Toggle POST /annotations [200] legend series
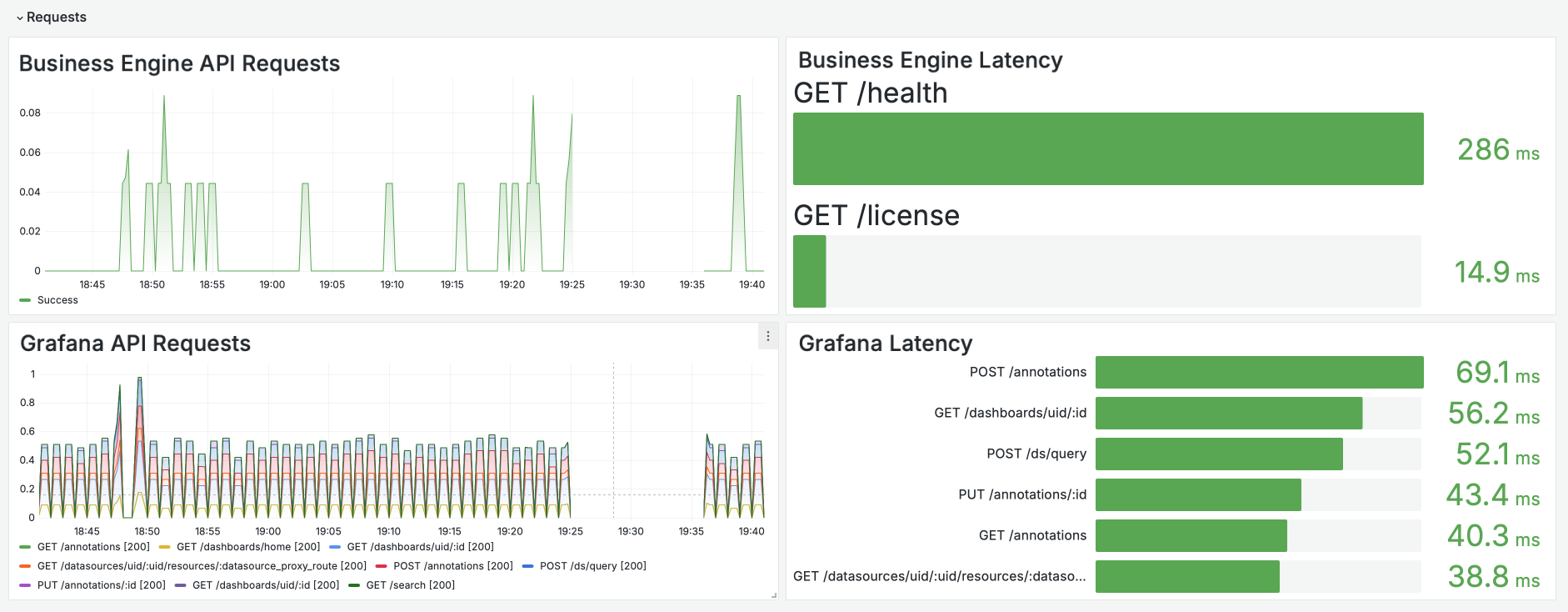The image size is (1568, 612). tap(453, 566)
